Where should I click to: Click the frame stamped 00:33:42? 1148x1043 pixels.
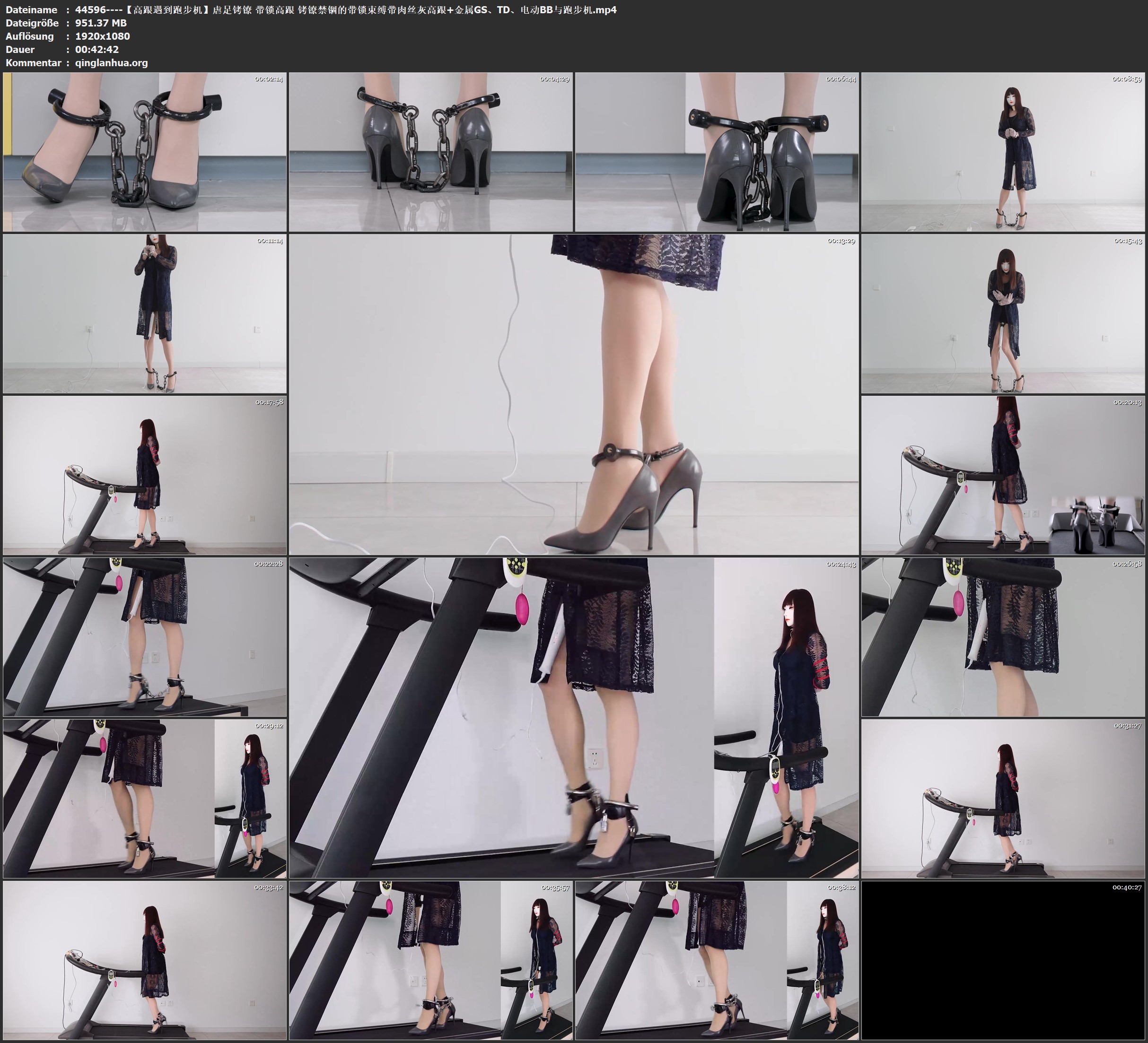pos(145,960)
